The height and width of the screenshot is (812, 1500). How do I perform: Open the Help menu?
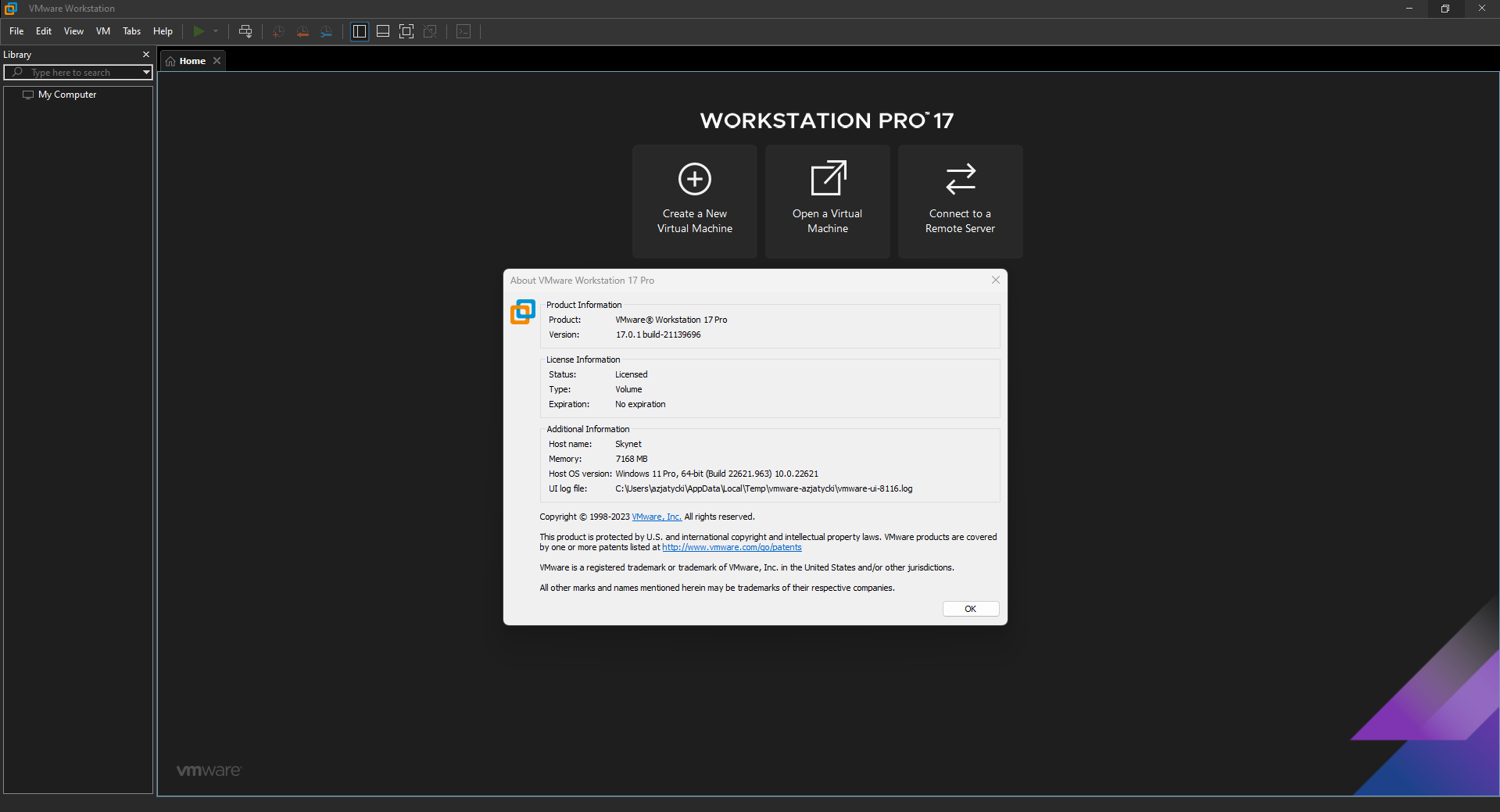163,31
